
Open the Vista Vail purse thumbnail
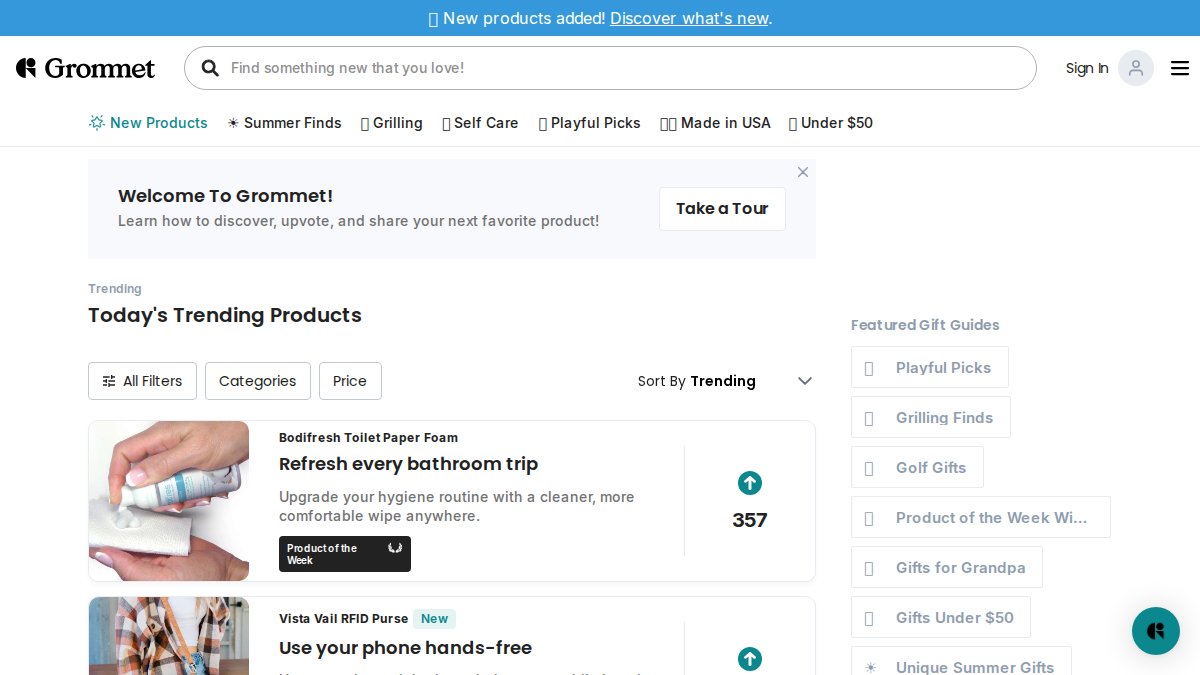[169, 636]
